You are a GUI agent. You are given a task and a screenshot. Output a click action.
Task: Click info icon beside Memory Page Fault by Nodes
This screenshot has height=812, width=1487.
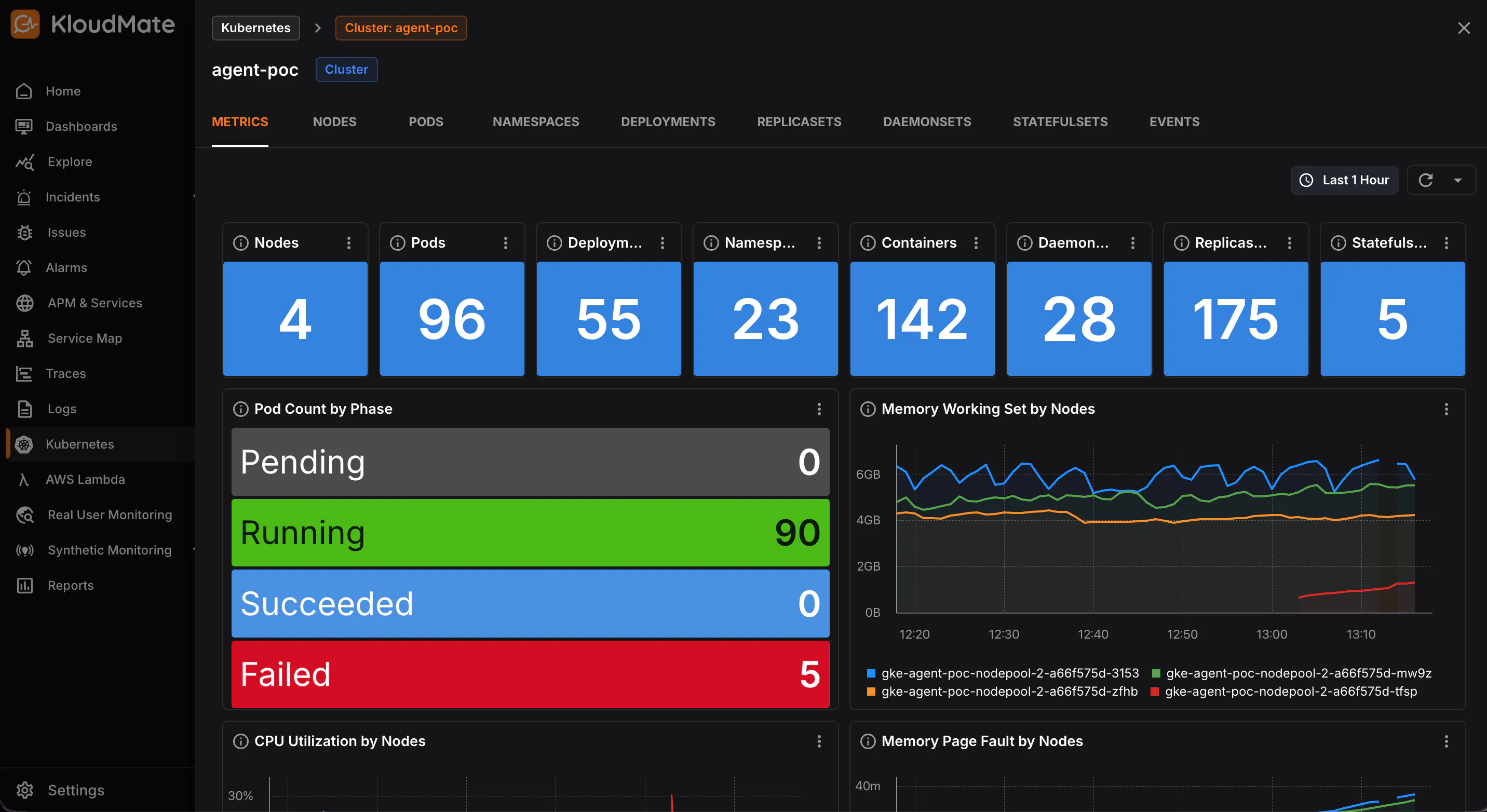pyautogui.click(x=868, y=741)
